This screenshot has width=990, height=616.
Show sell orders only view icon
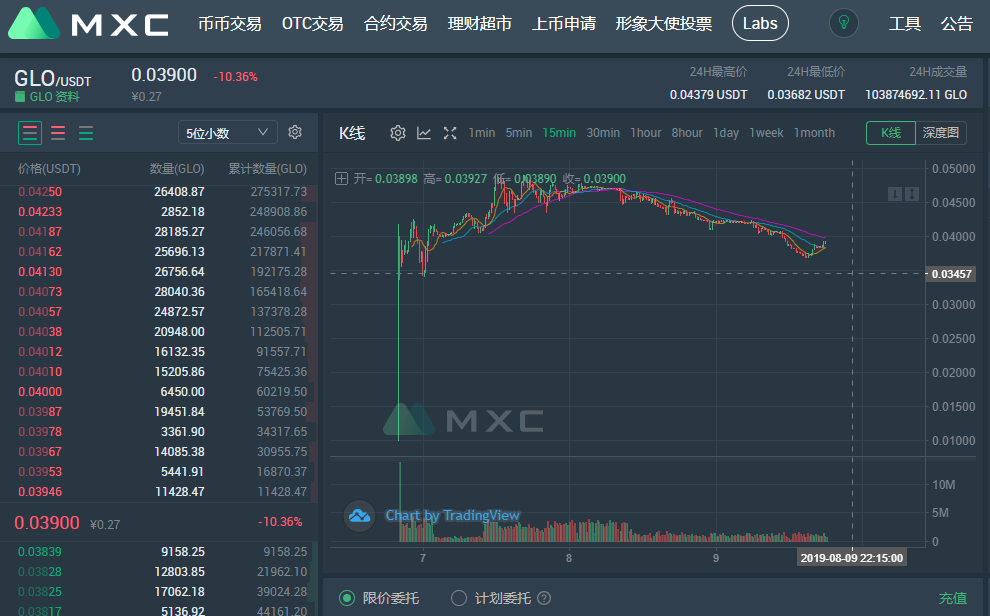(x=58, y=133)
